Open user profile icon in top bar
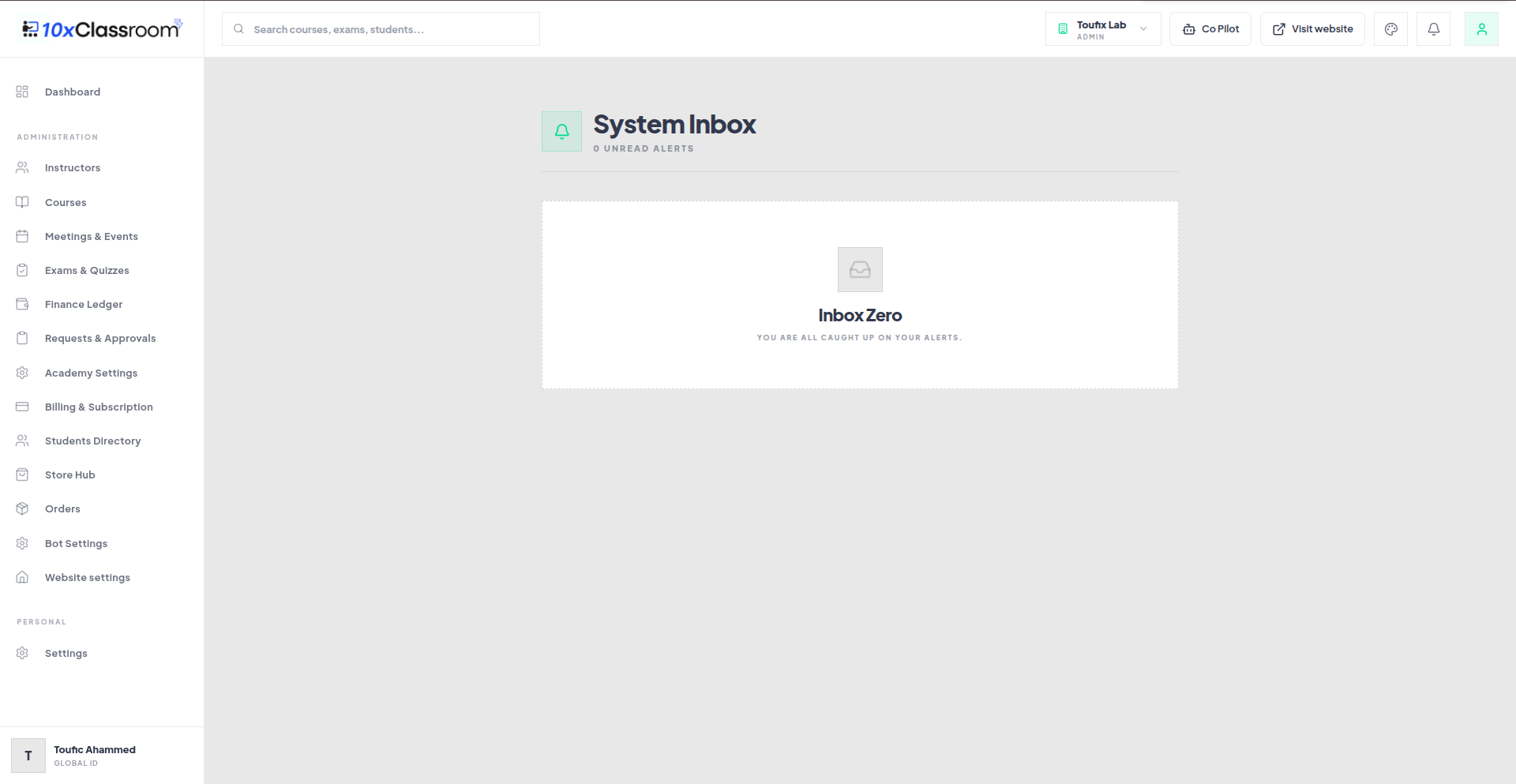The image size is (1516, 784). [x=1481, y=29]
